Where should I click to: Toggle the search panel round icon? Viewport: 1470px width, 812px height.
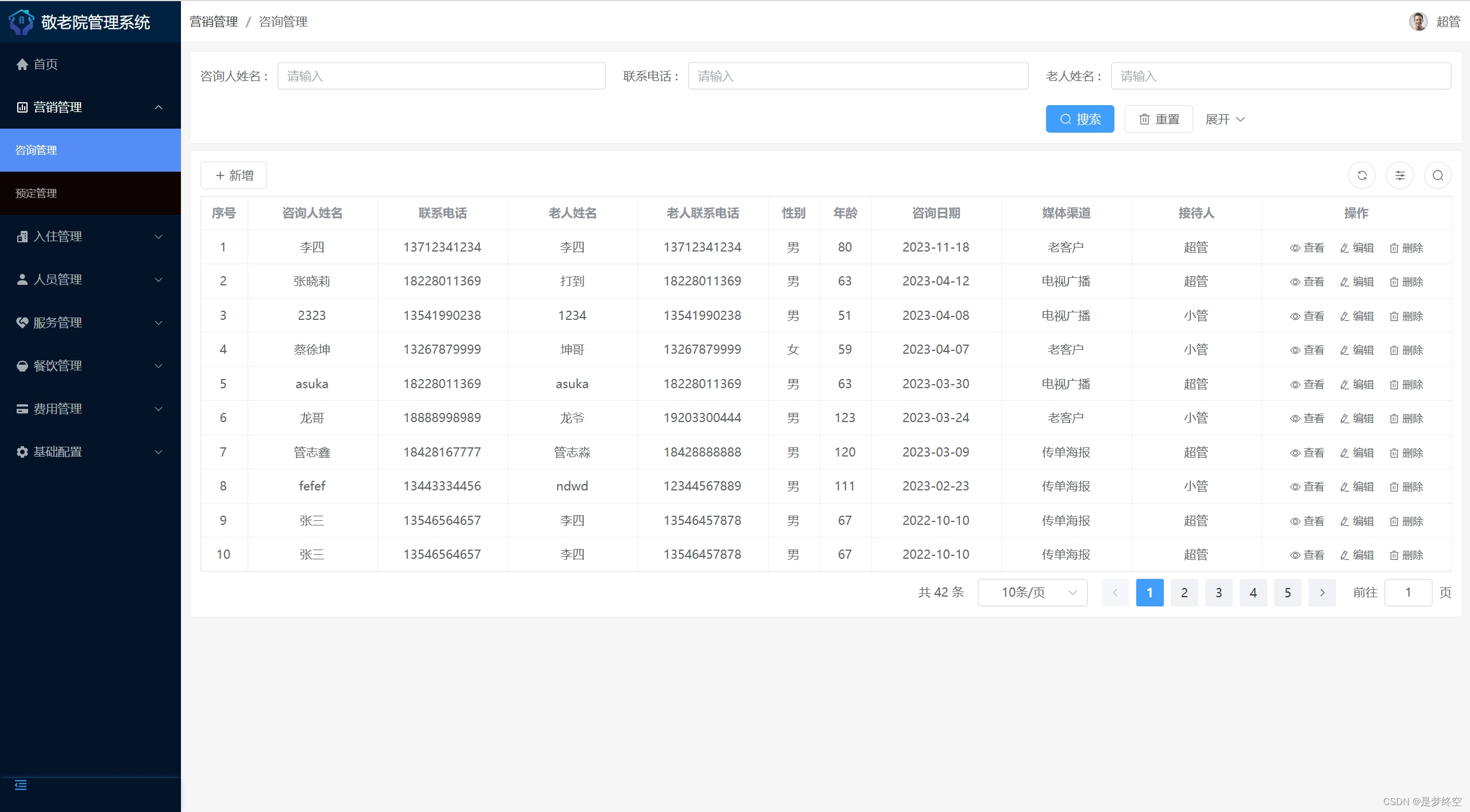[x=1437, y=175]
